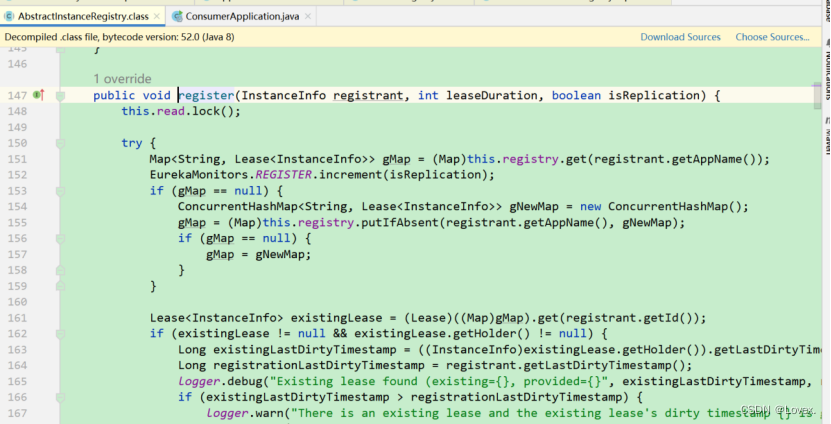Collapse the try block at line 150

[x=60, y=144]
